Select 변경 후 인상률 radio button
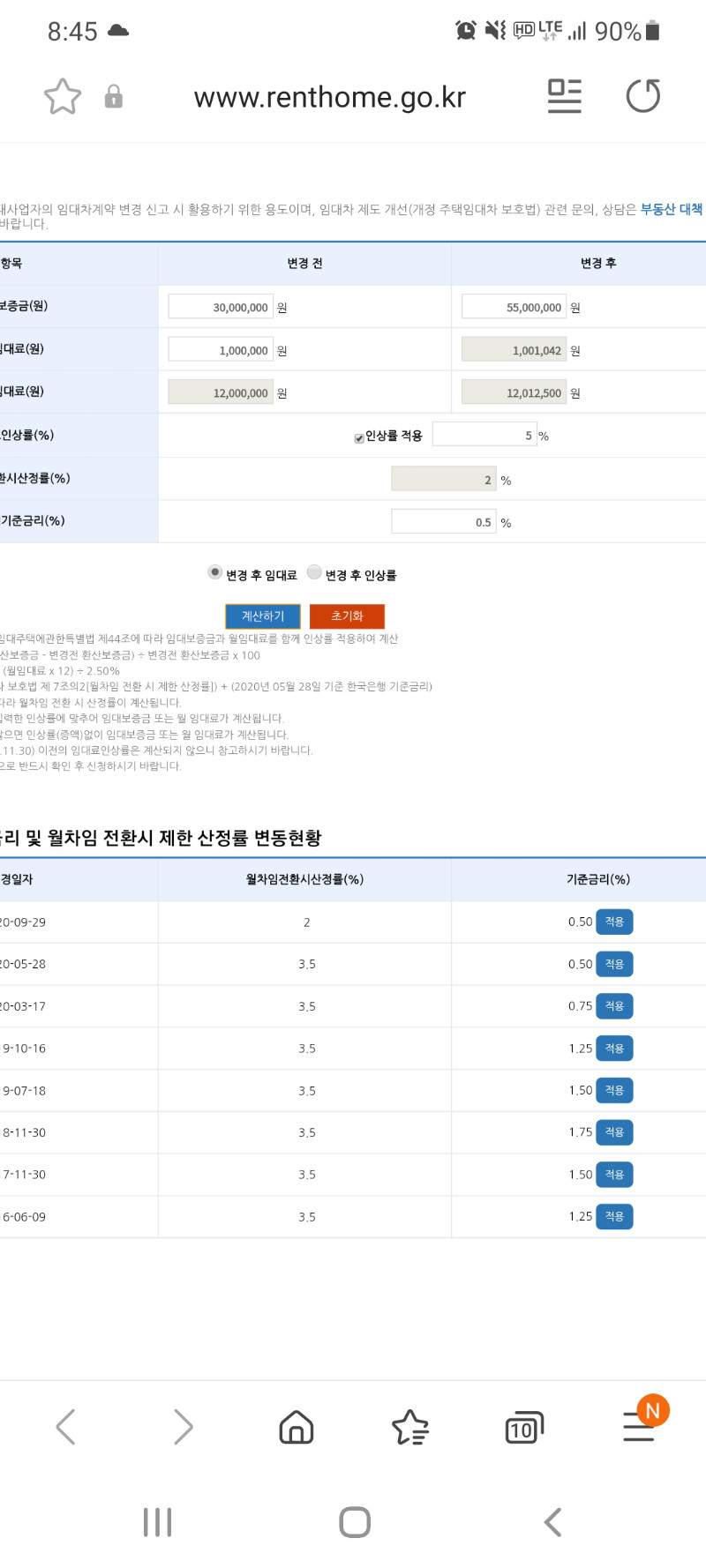This screenshot has width=706, height=1568. (314, 572)
